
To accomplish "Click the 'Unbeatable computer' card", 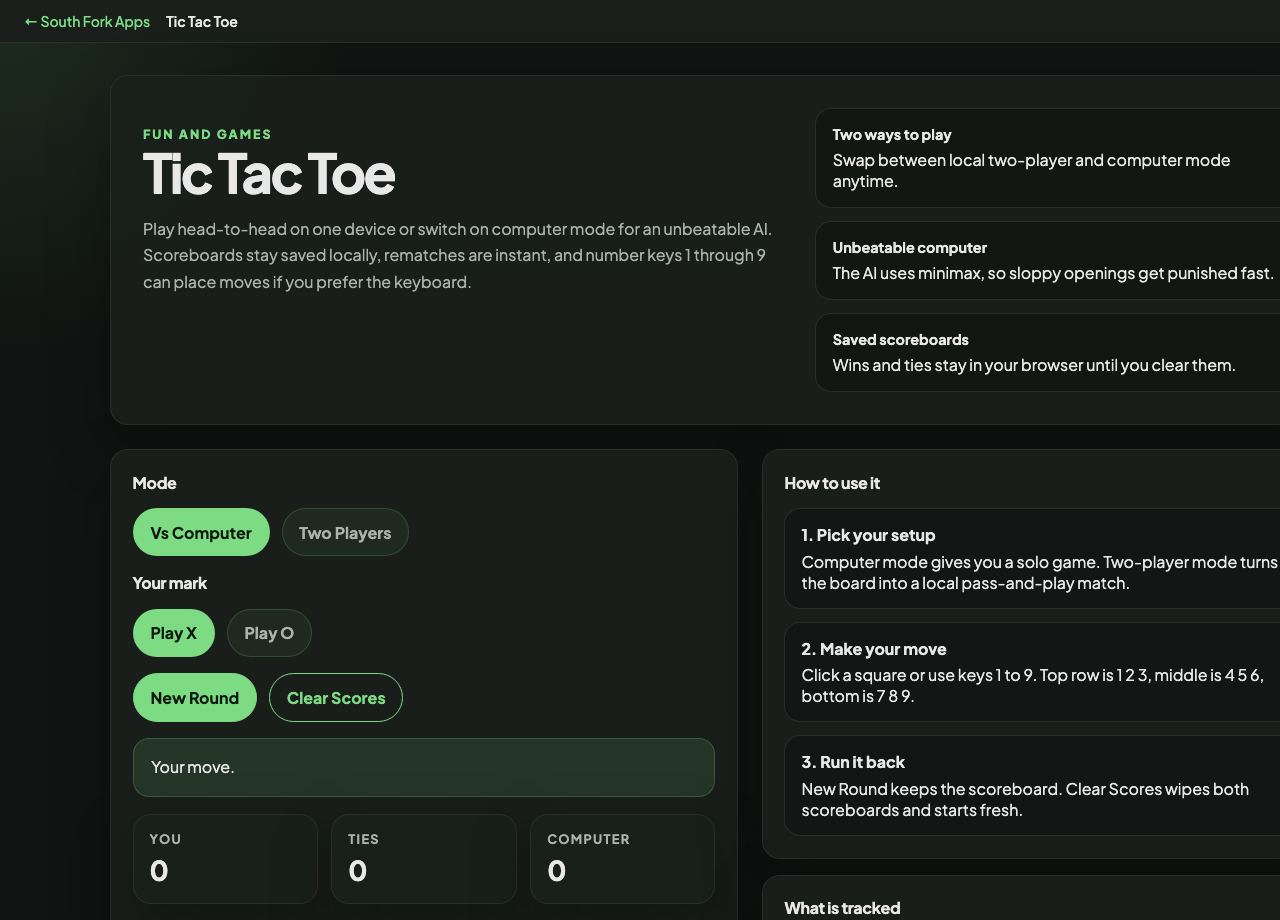I will point(1048,260).
